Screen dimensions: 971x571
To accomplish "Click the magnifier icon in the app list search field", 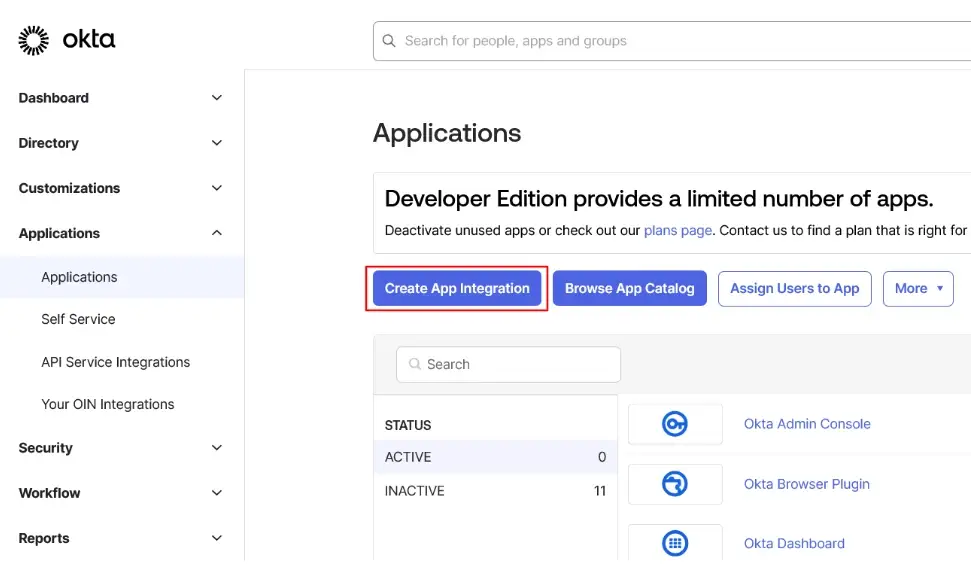I will [x=415, y=364].
